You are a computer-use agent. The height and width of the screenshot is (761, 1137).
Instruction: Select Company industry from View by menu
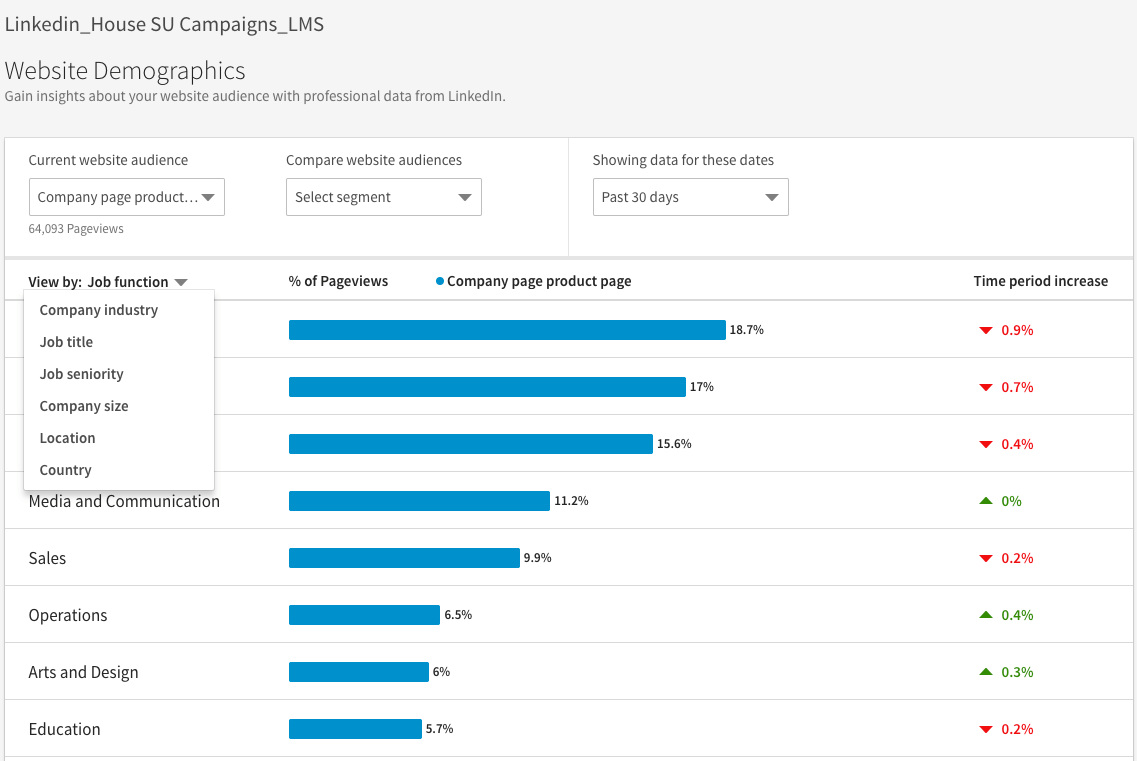(x=99, y=310)
